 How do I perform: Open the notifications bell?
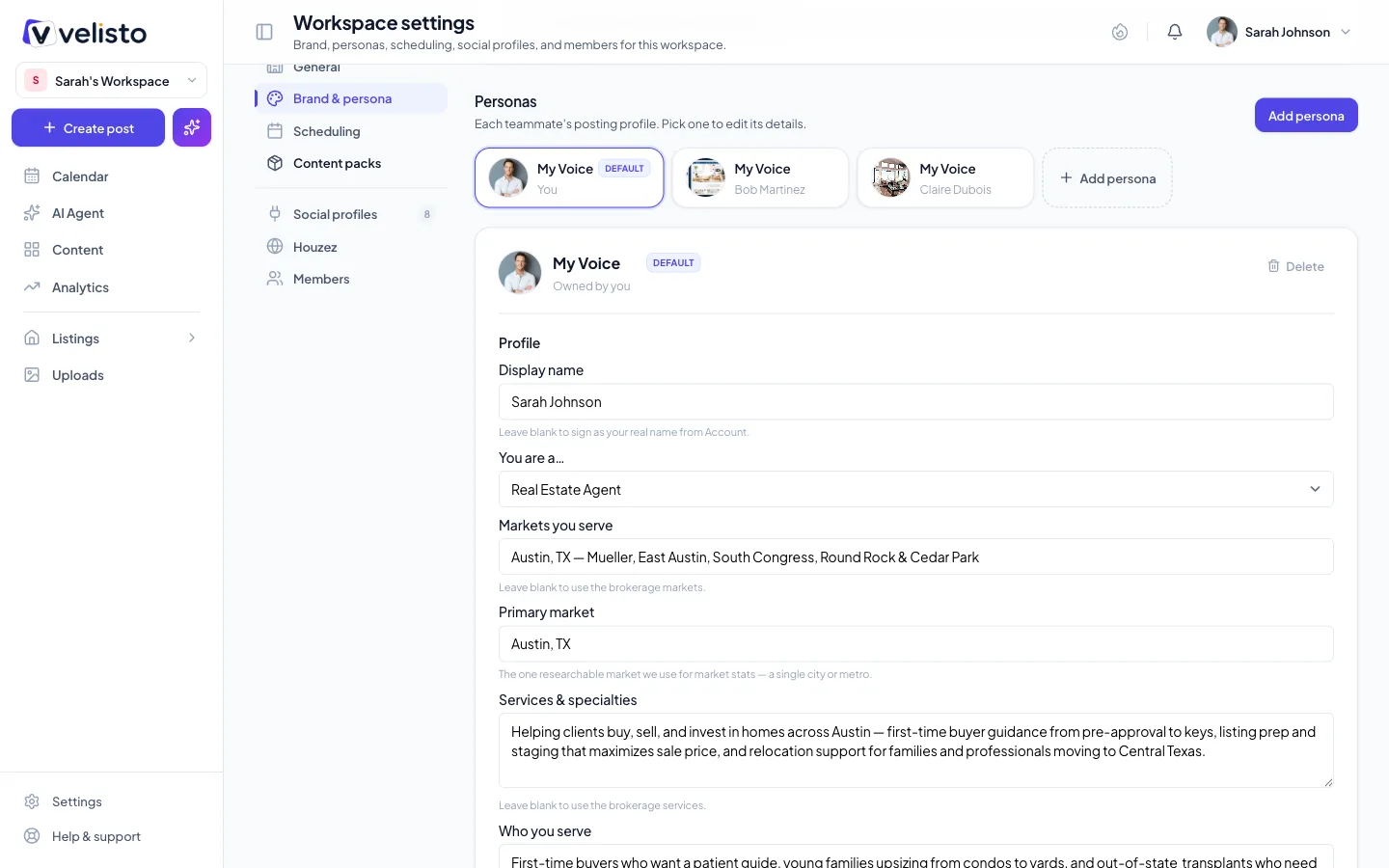pos(1174,32)
